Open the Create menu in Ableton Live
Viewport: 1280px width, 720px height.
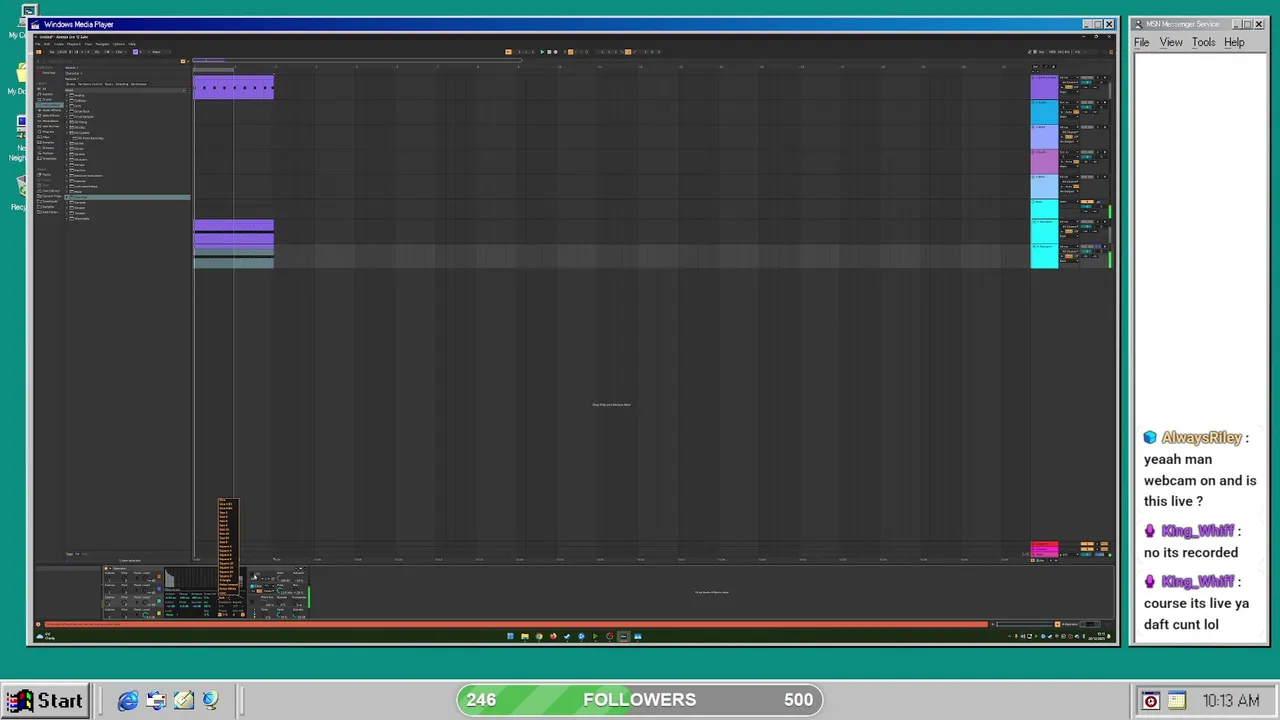point(59,44)
